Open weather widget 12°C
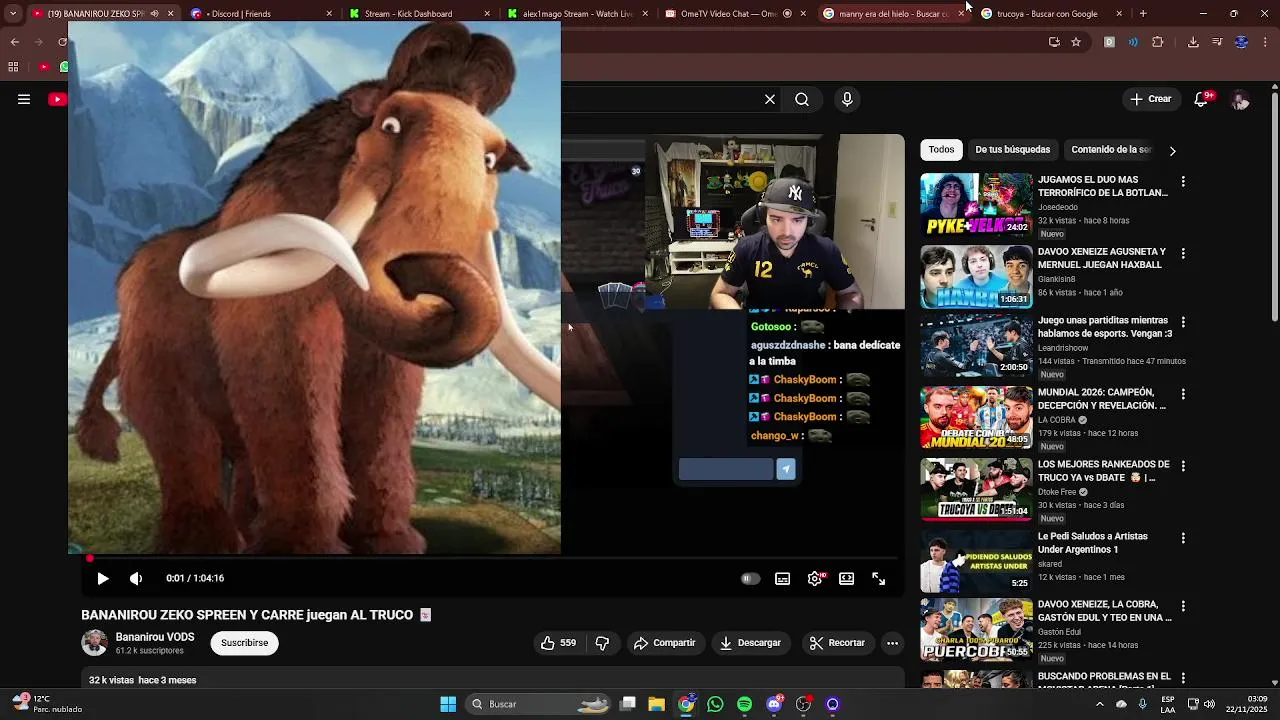 [x=44, y=704]
